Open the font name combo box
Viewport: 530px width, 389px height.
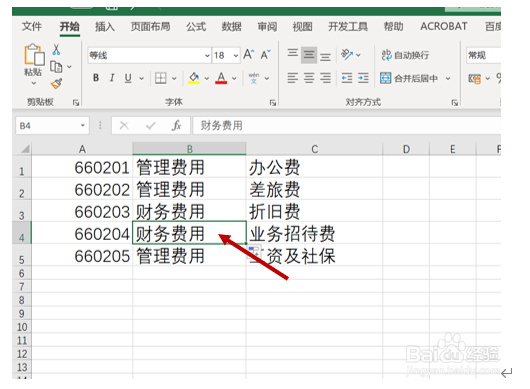[x=149, y=55]
